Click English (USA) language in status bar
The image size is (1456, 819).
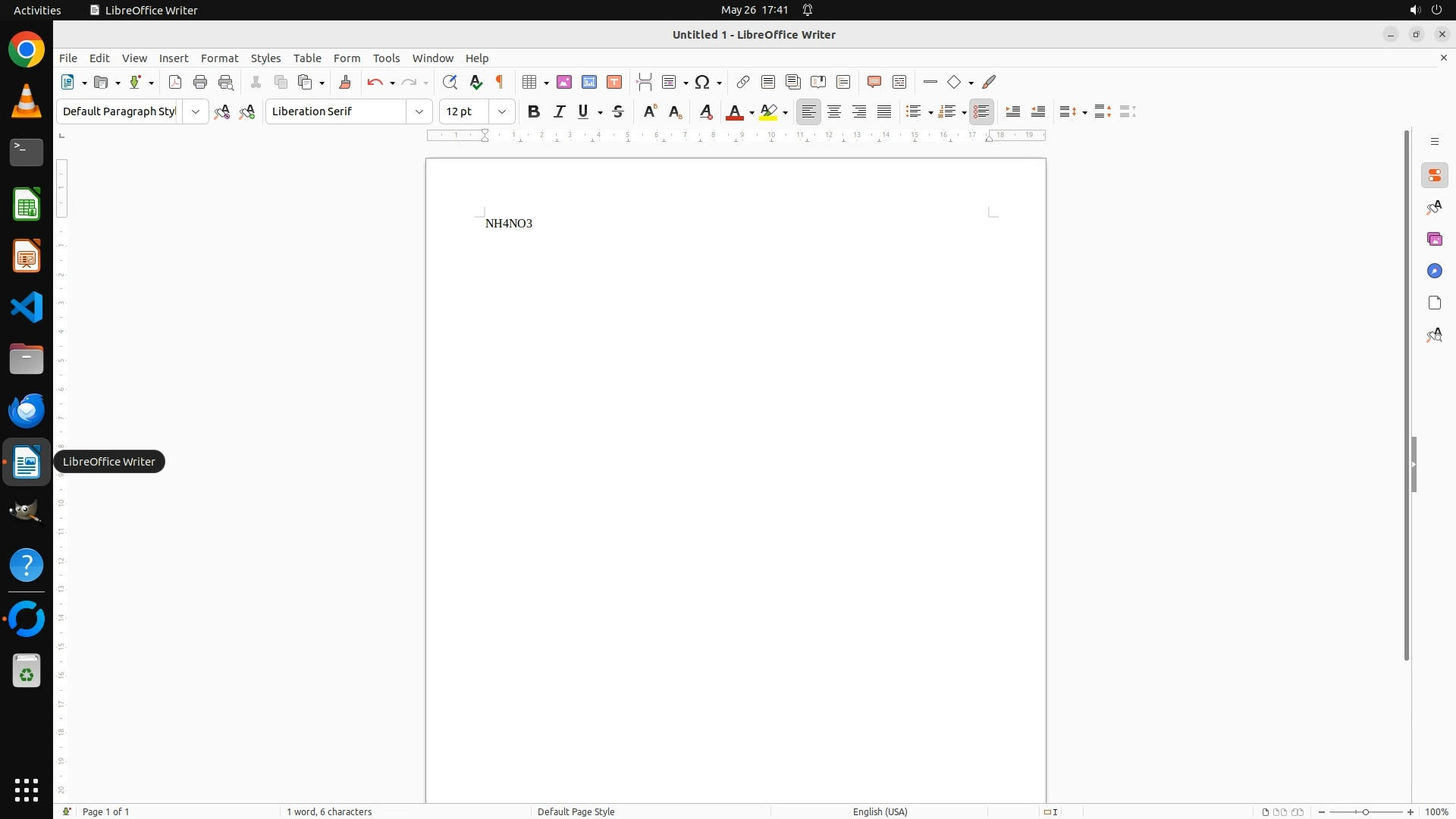pyautogui.click(x=880, y=811)
